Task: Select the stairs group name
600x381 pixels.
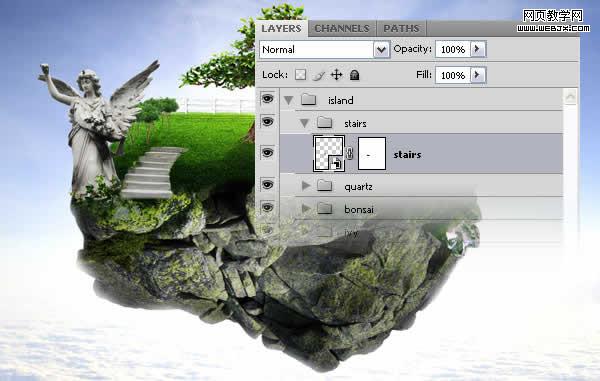Action: pos(355,124)
